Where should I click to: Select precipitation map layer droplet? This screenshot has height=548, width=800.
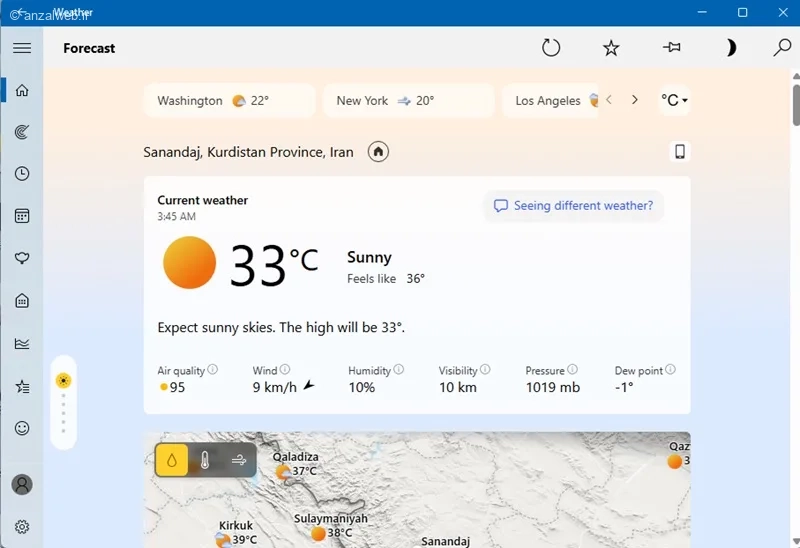172,460
